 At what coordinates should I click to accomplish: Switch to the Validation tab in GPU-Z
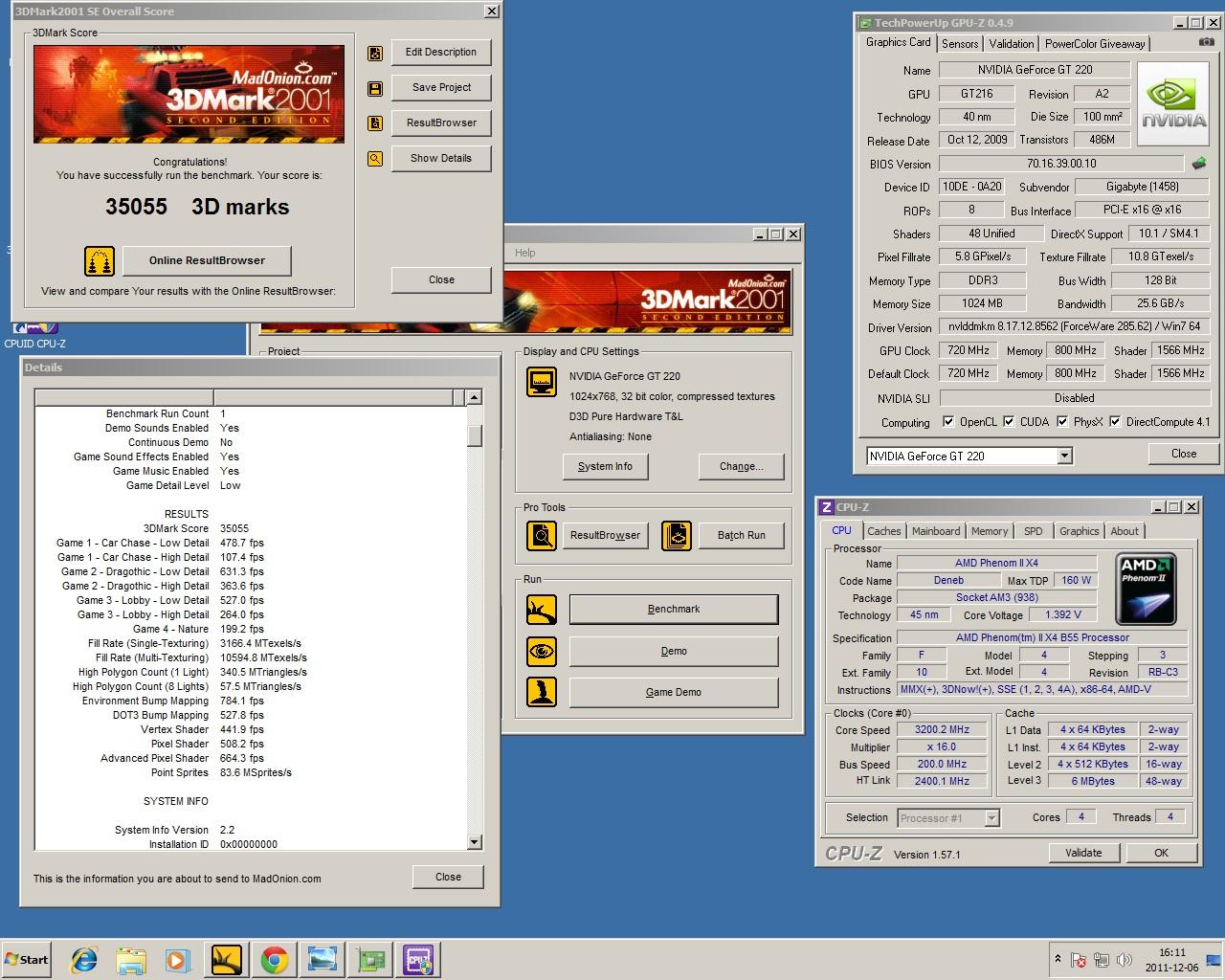click(x=1012, y=44)
